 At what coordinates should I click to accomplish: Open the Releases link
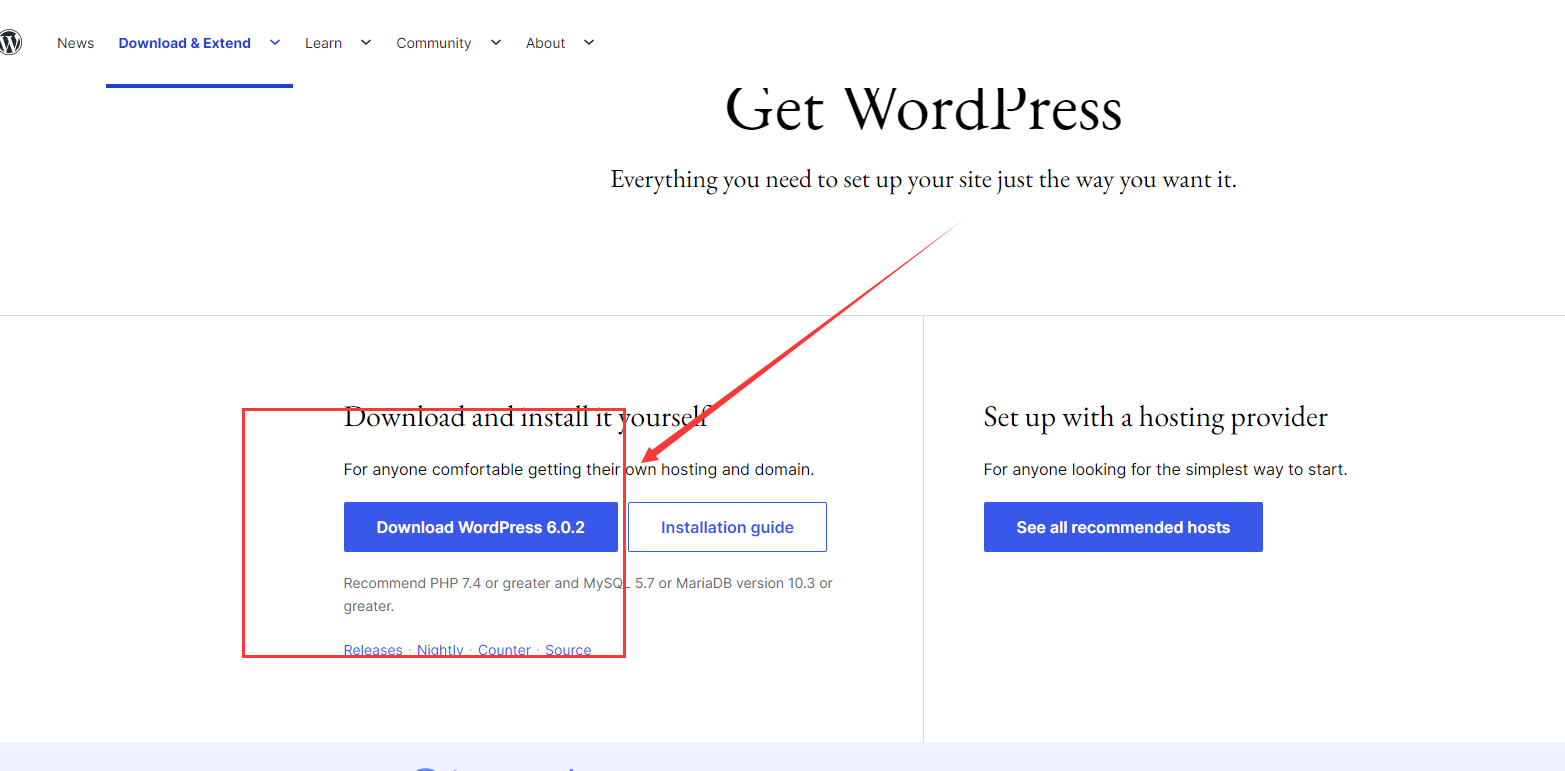pyautogui.click(x=373, y=650)
